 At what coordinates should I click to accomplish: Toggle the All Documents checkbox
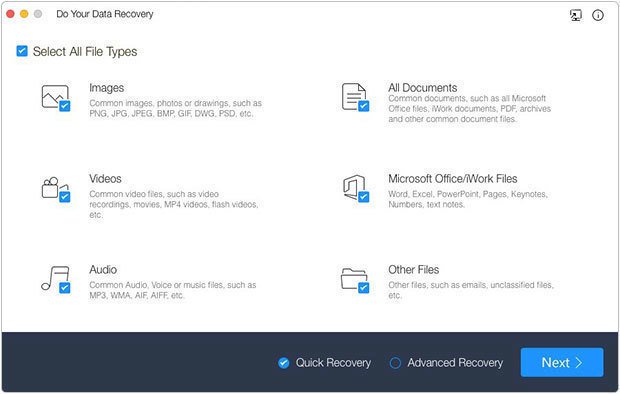(x=363, y=106)
